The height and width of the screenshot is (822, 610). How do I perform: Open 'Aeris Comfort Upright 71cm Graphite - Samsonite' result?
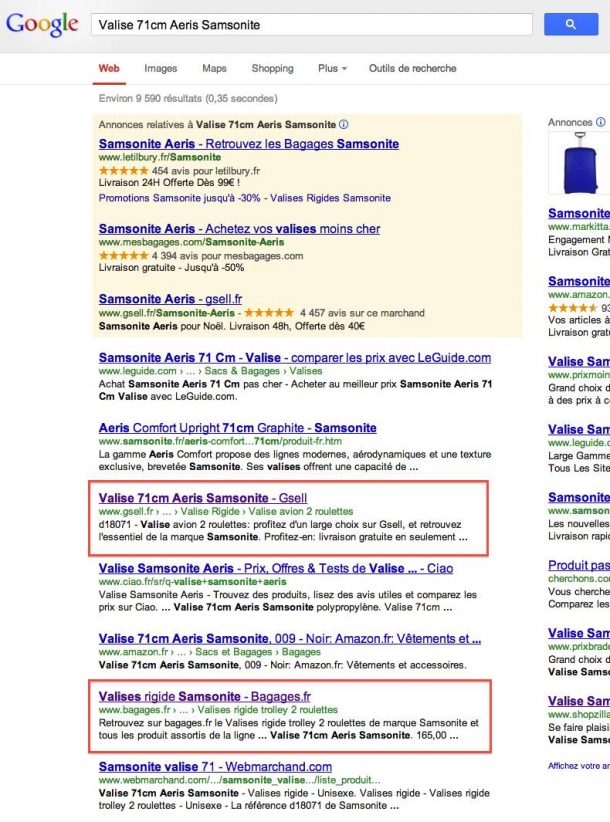[237, 428]
